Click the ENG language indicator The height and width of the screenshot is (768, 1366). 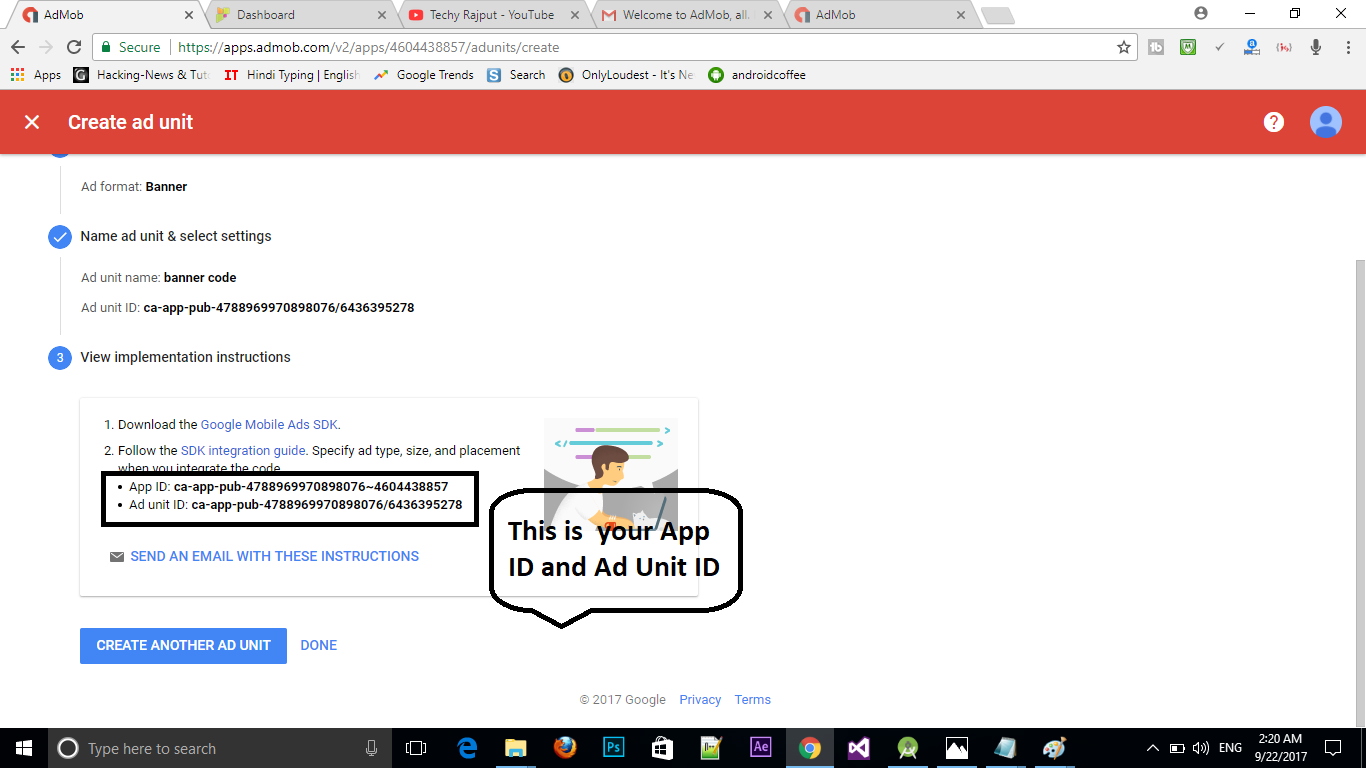click(x=1230, y=748)
